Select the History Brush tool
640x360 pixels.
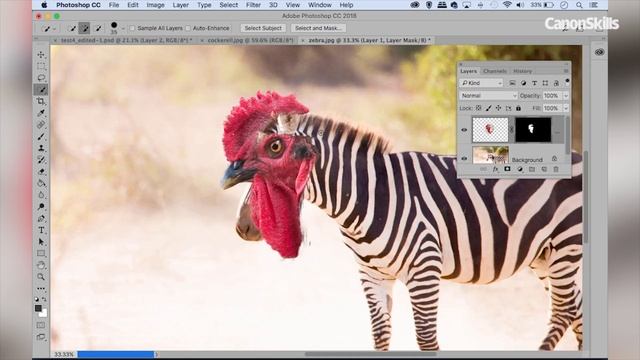coord(41,160)
